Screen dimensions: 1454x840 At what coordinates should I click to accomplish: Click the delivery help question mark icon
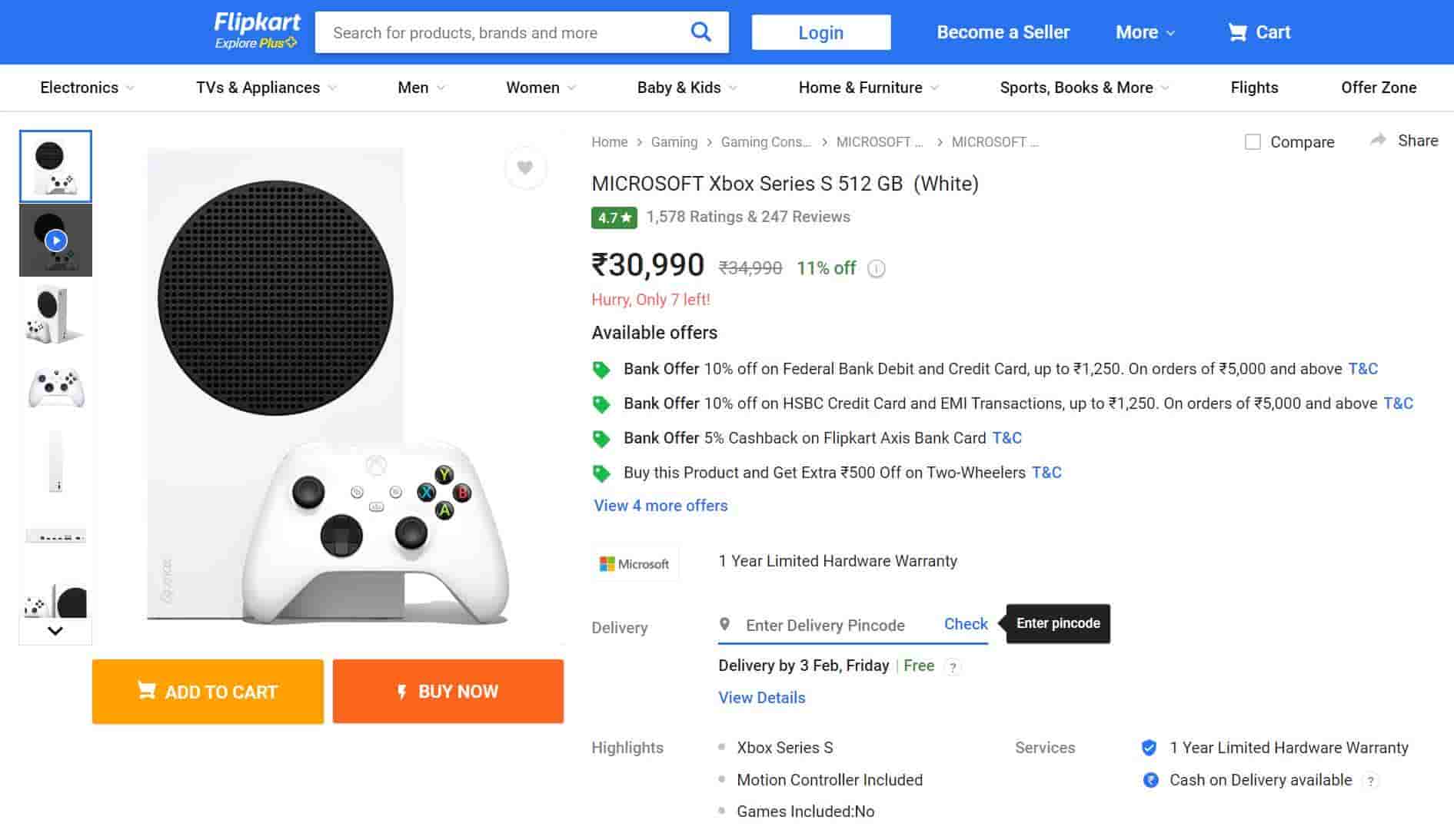pyautogui.click(x=953, y=667)
